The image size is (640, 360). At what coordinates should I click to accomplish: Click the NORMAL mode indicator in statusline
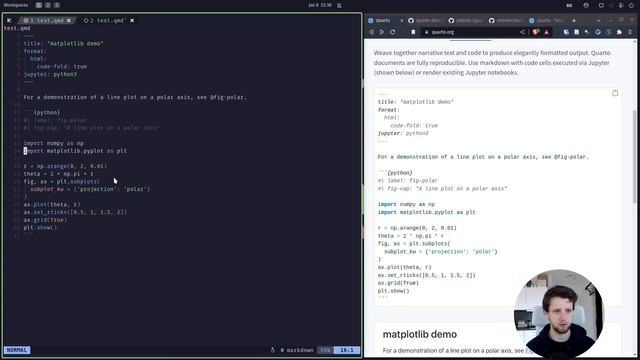point(17,350)
